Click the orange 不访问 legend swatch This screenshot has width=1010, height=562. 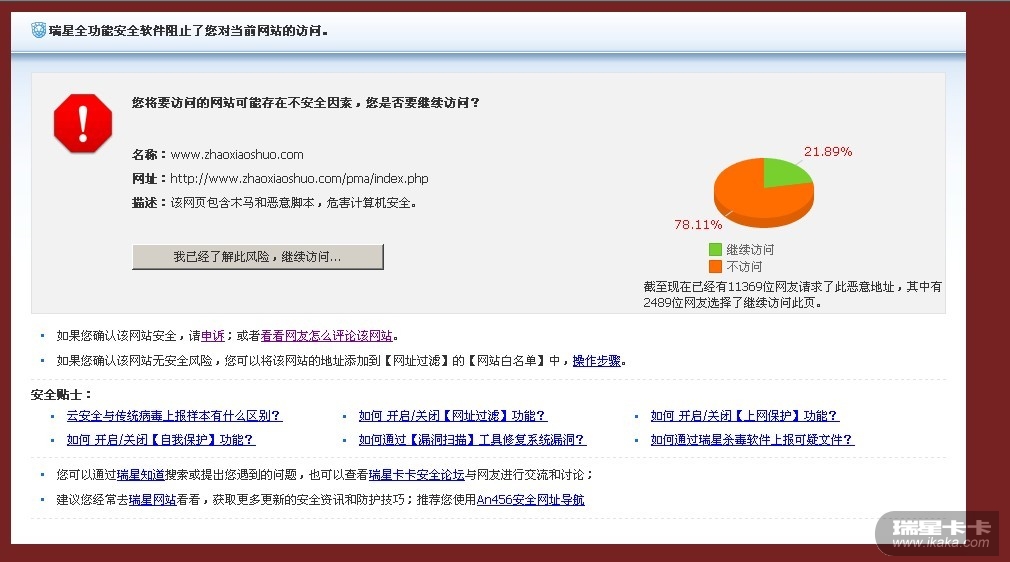coord(715,266)
